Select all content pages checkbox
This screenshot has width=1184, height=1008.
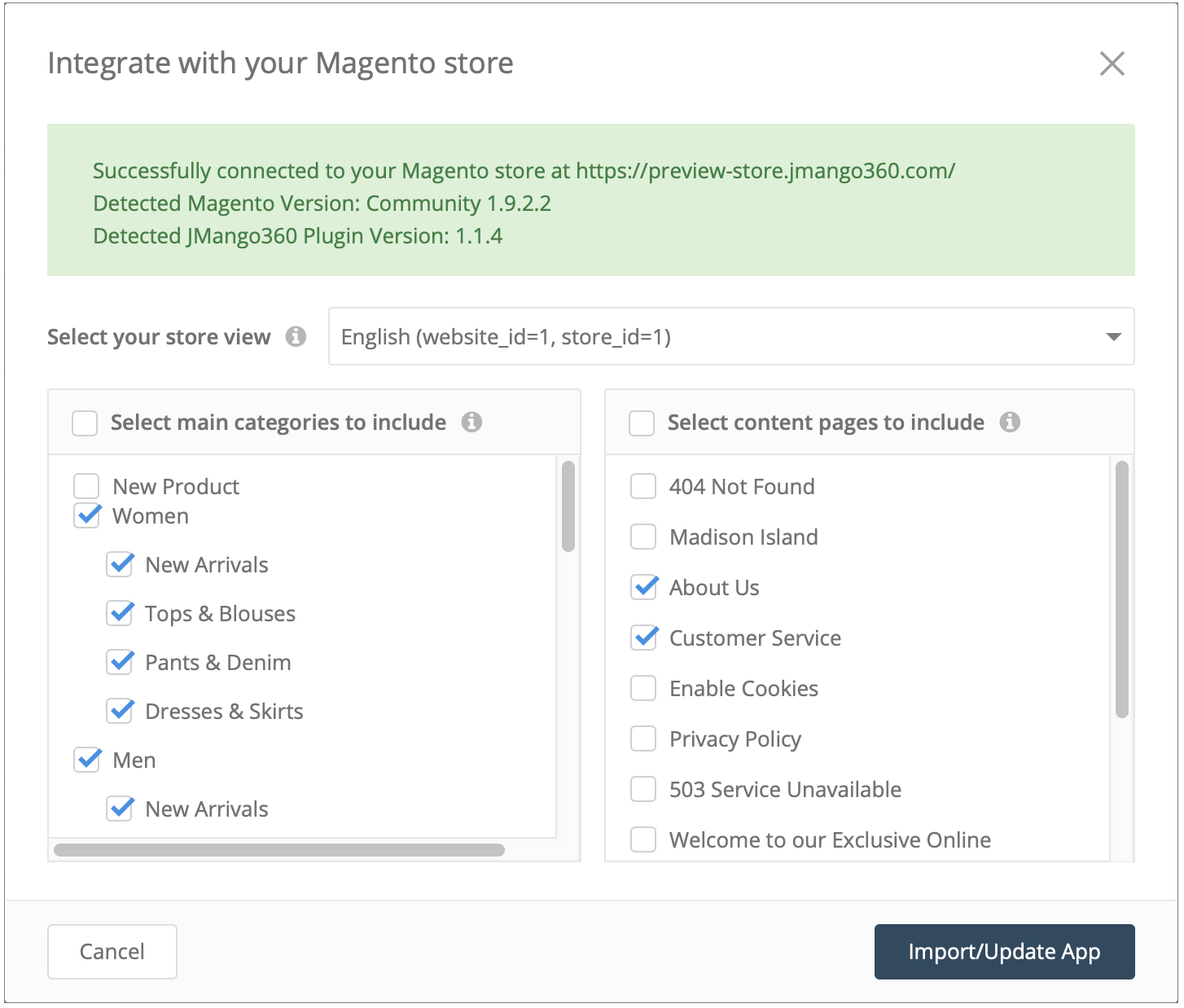(642, 423)
